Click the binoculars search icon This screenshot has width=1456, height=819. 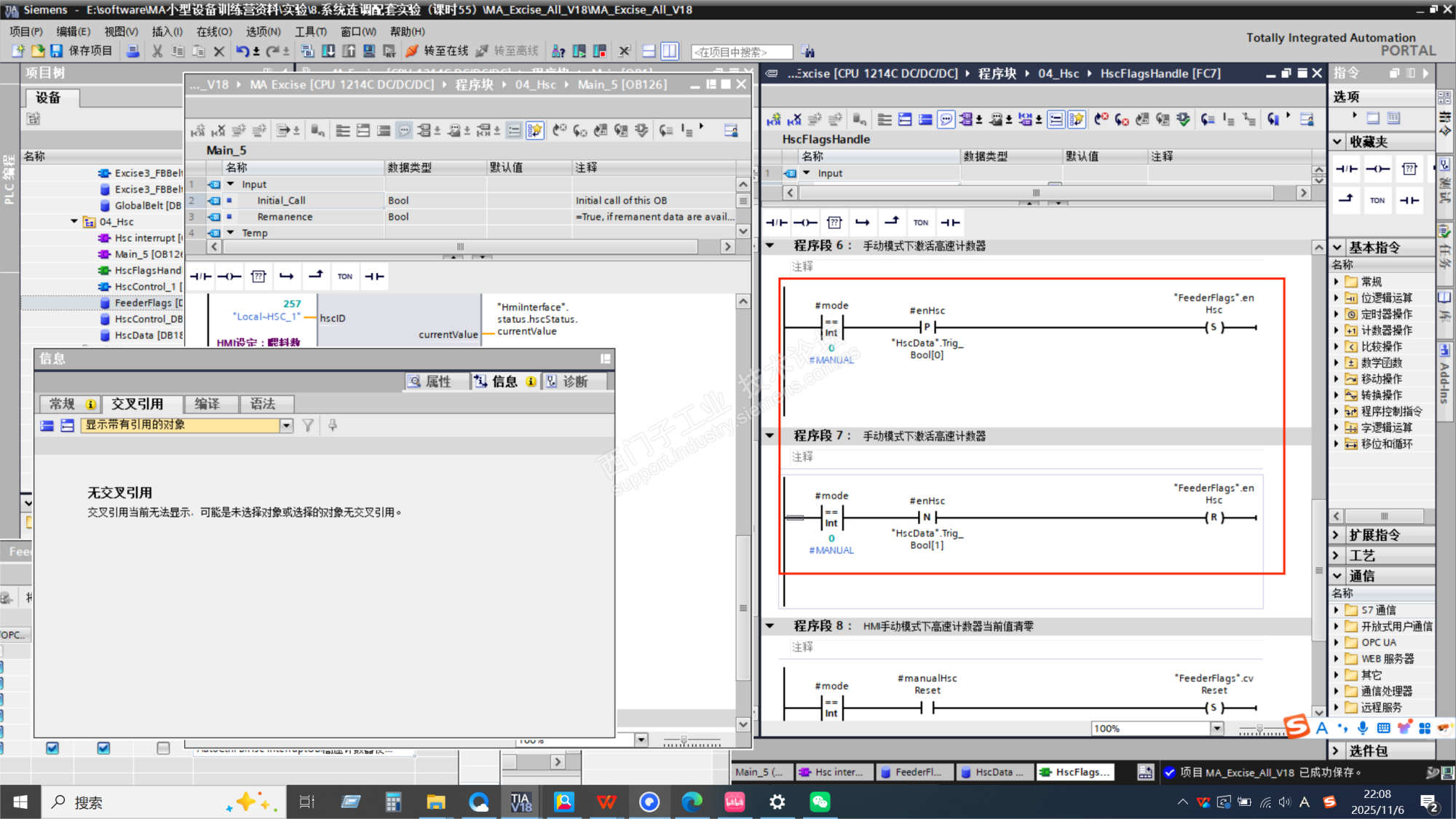(x=807, y=52)
